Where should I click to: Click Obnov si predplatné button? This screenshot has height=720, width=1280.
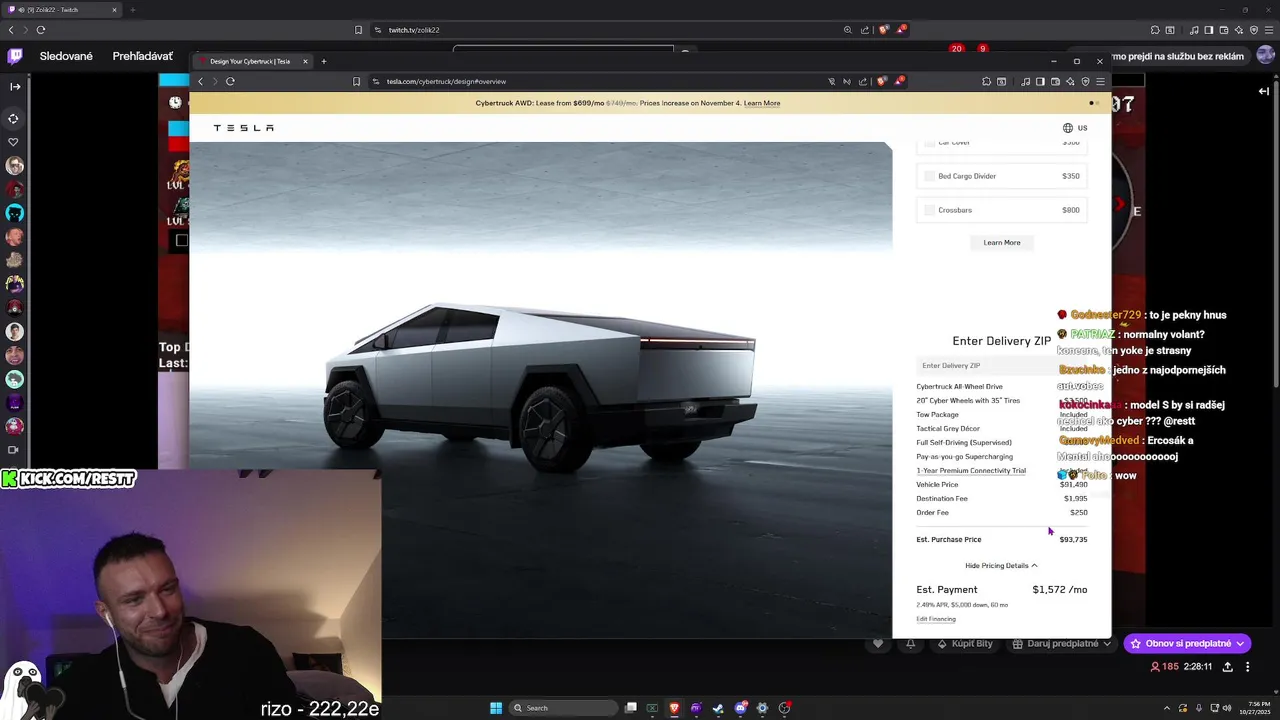[x=1187, y=644]
